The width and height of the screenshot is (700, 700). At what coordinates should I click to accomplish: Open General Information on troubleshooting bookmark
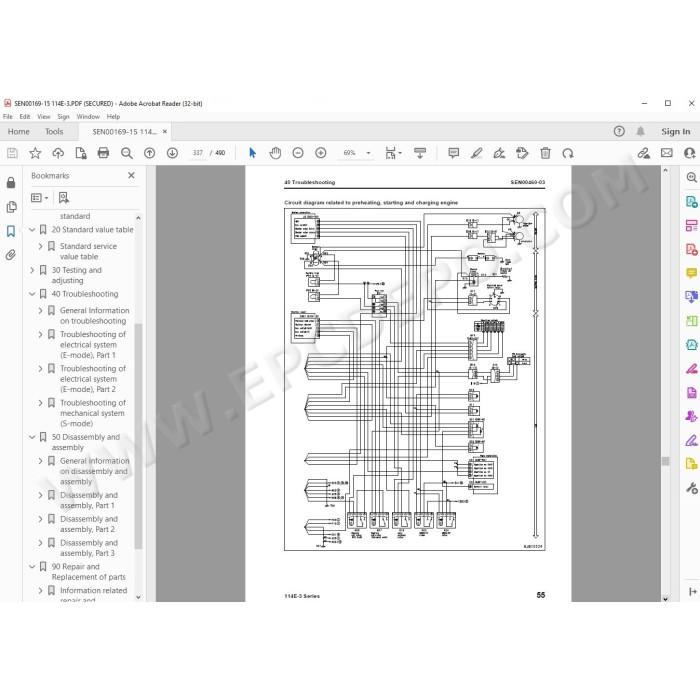pos(94,316)
